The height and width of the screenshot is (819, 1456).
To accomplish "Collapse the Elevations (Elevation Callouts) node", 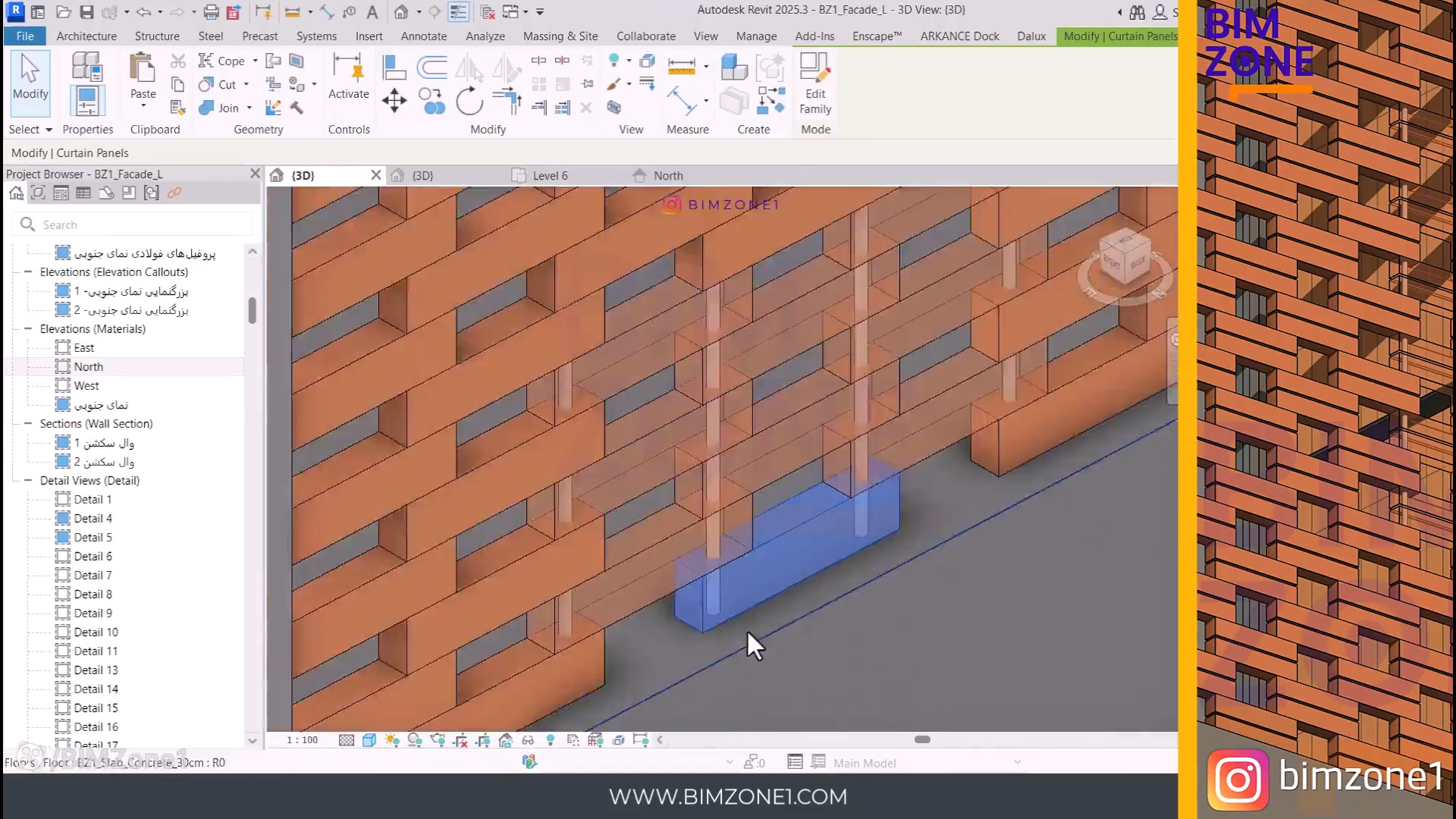I will pos(28,271).
